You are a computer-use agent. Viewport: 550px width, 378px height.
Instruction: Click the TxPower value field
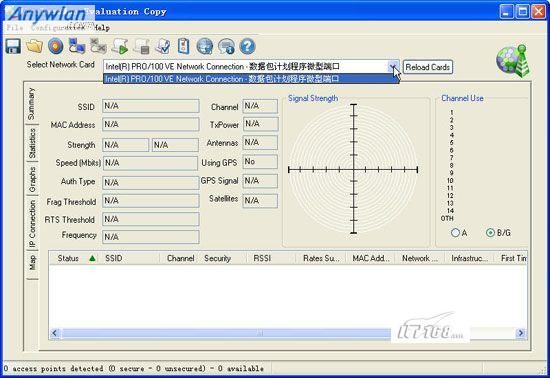(261, 124)
